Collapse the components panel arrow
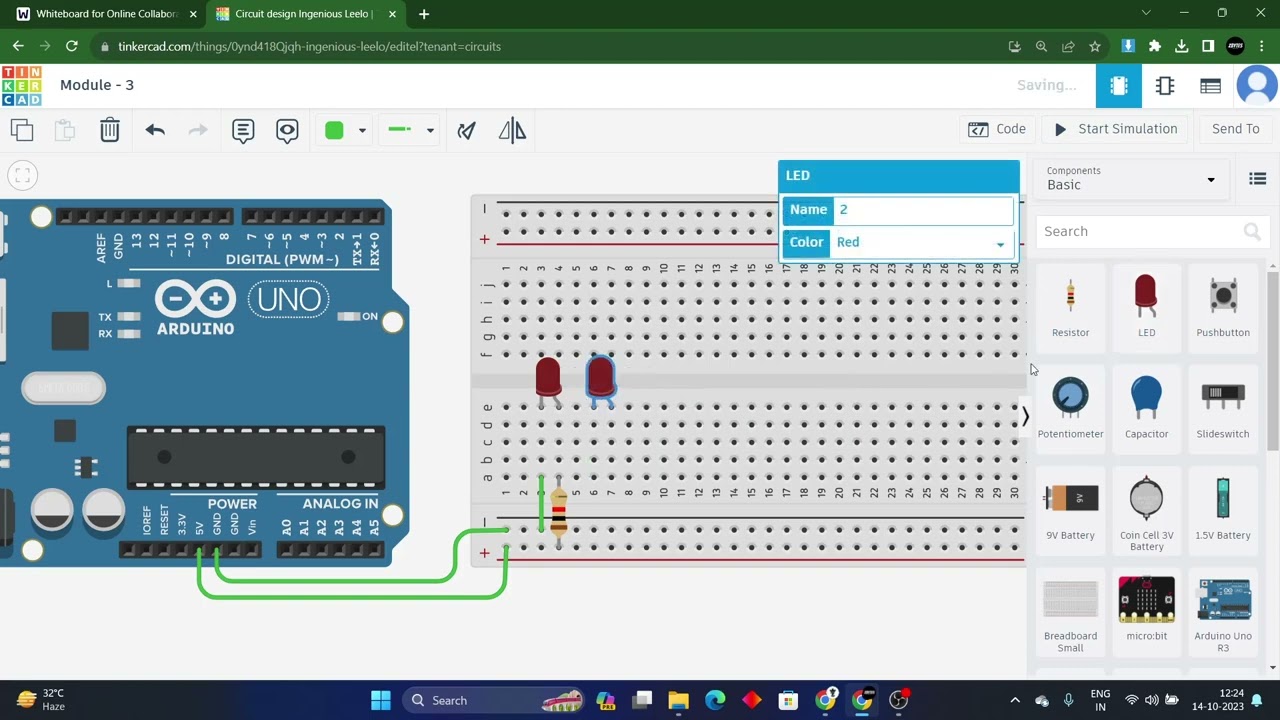 [1025, 417]
